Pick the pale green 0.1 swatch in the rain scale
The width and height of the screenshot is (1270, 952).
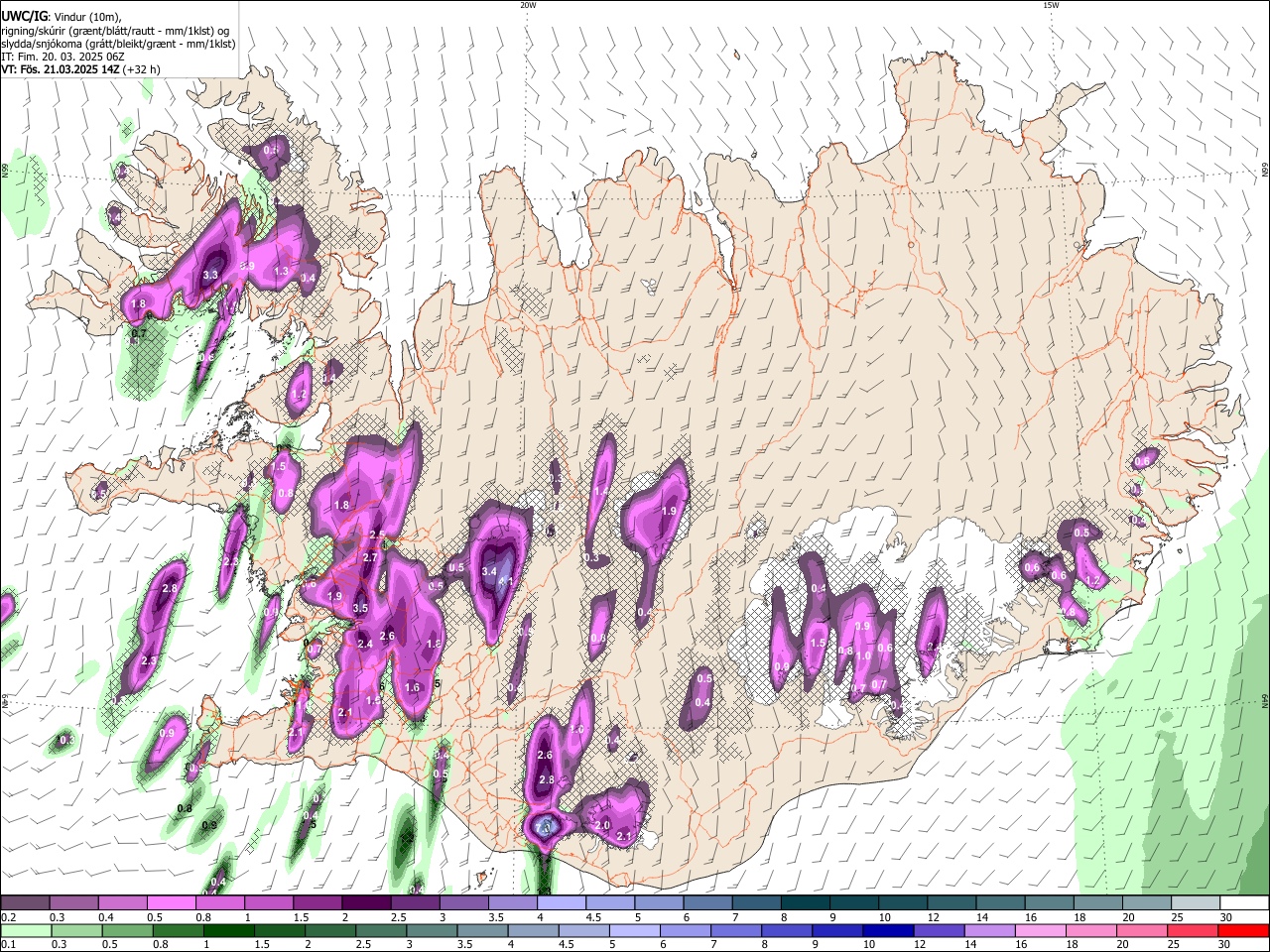(x=26, y=930)
